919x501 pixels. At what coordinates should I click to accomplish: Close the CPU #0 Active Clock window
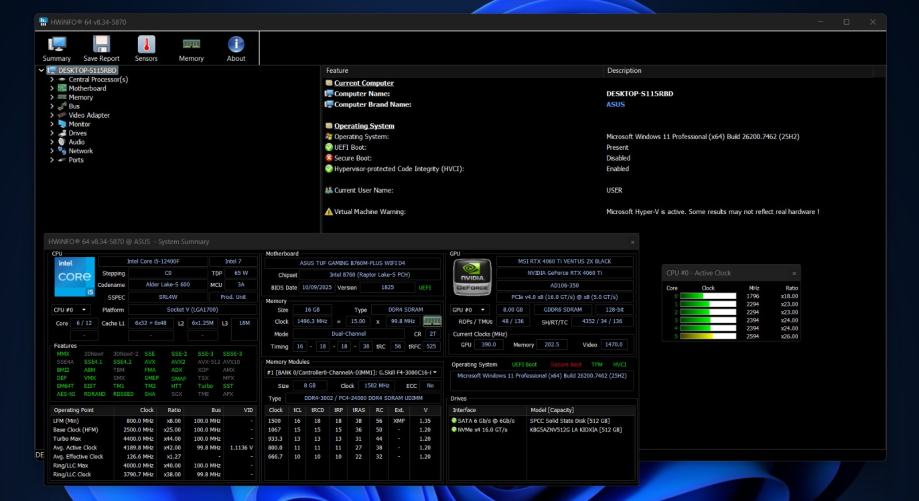794,272
